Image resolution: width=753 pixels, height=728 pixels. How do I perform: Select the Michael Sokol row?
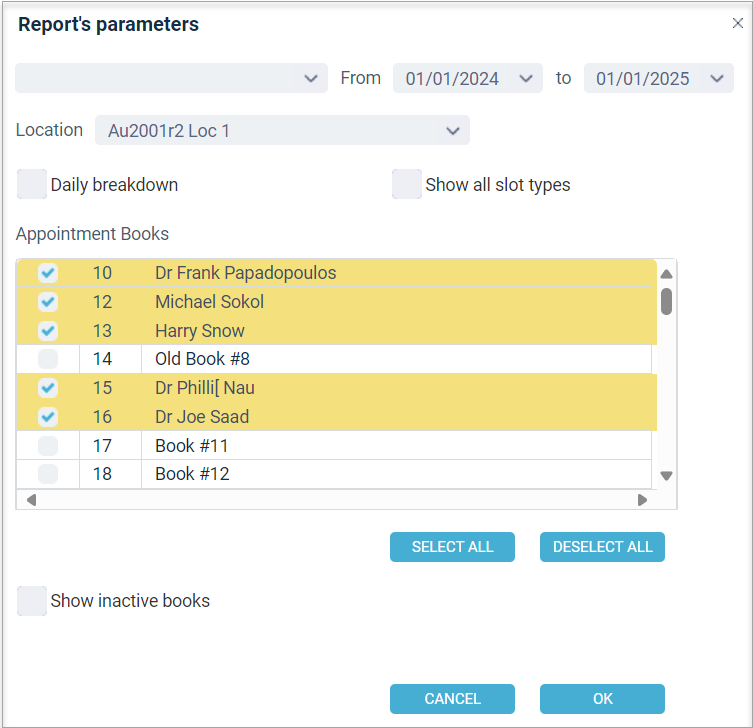337,302
